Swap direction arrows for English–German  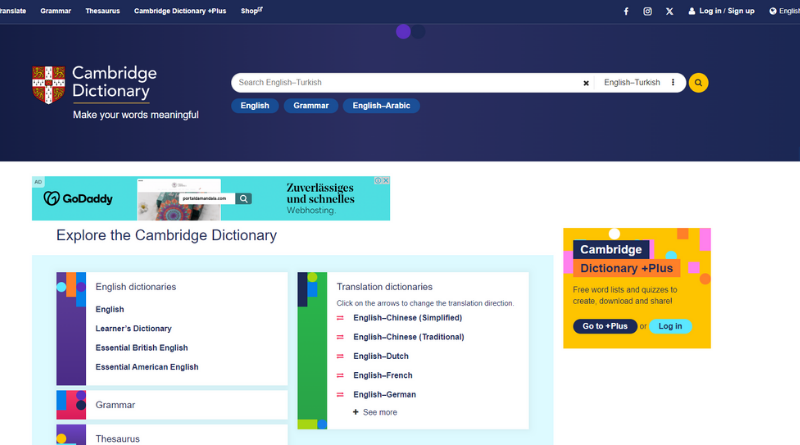340,394
